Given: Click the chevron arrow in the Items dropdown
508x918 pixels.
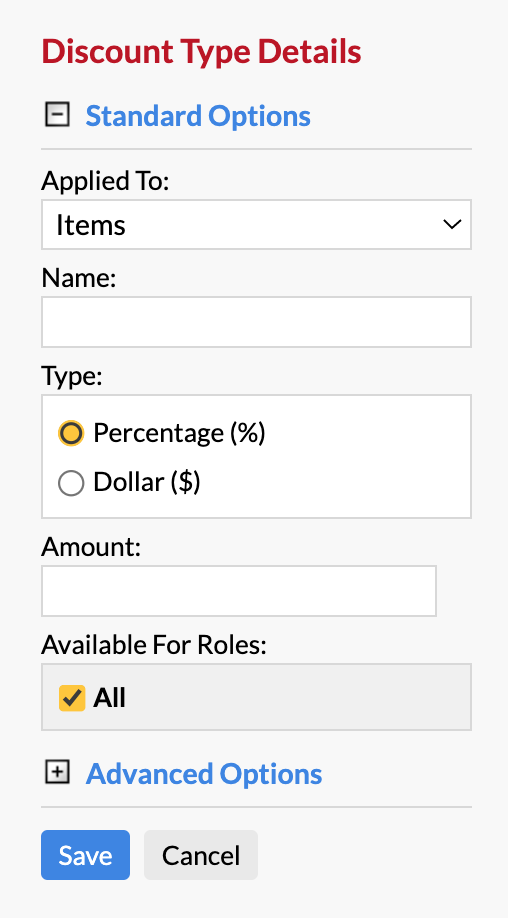Looking at the screenshot, I should click(452, 224).
